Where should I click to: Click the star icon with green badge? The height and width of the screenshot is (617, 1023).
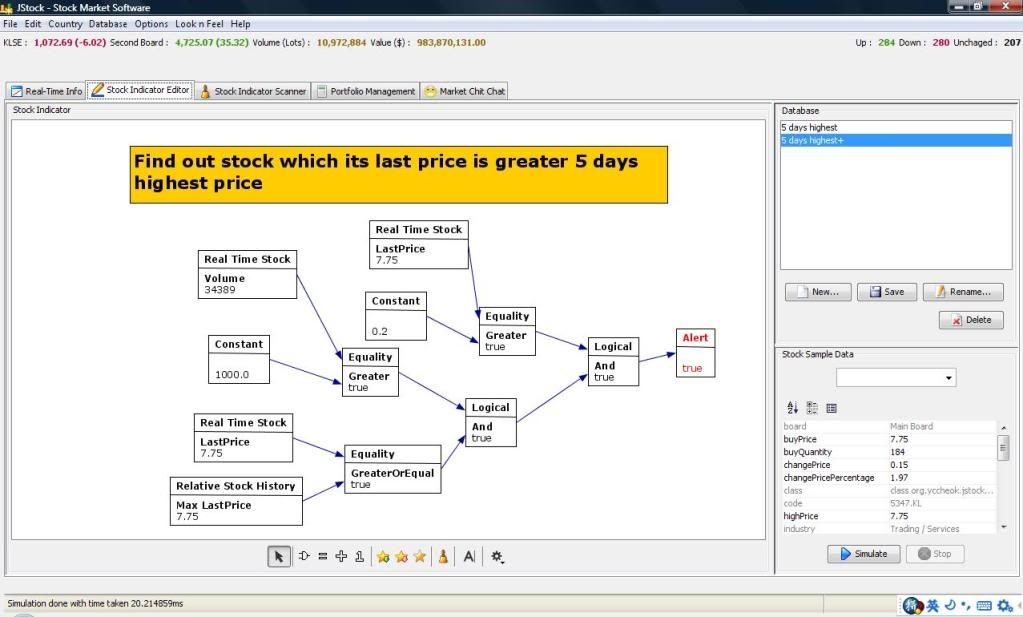[x=383, y=556]
